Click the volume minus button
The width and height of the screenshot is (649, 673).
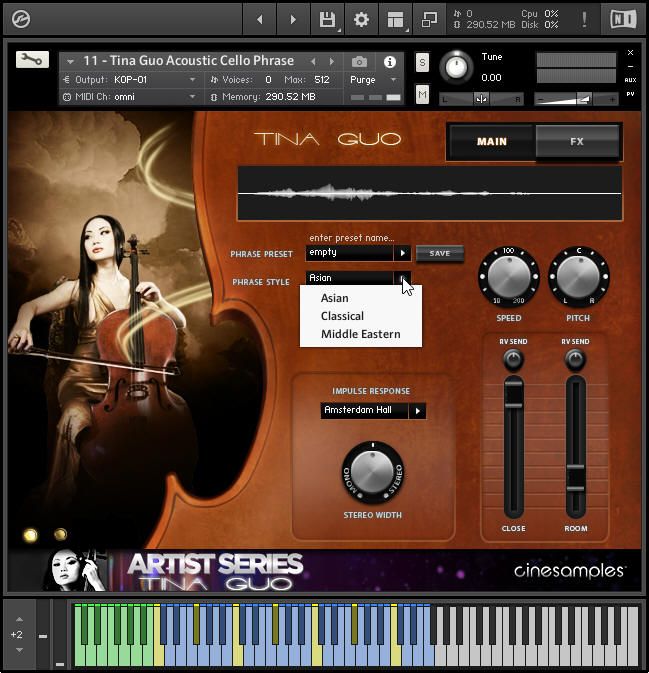(x=540, y=100)
